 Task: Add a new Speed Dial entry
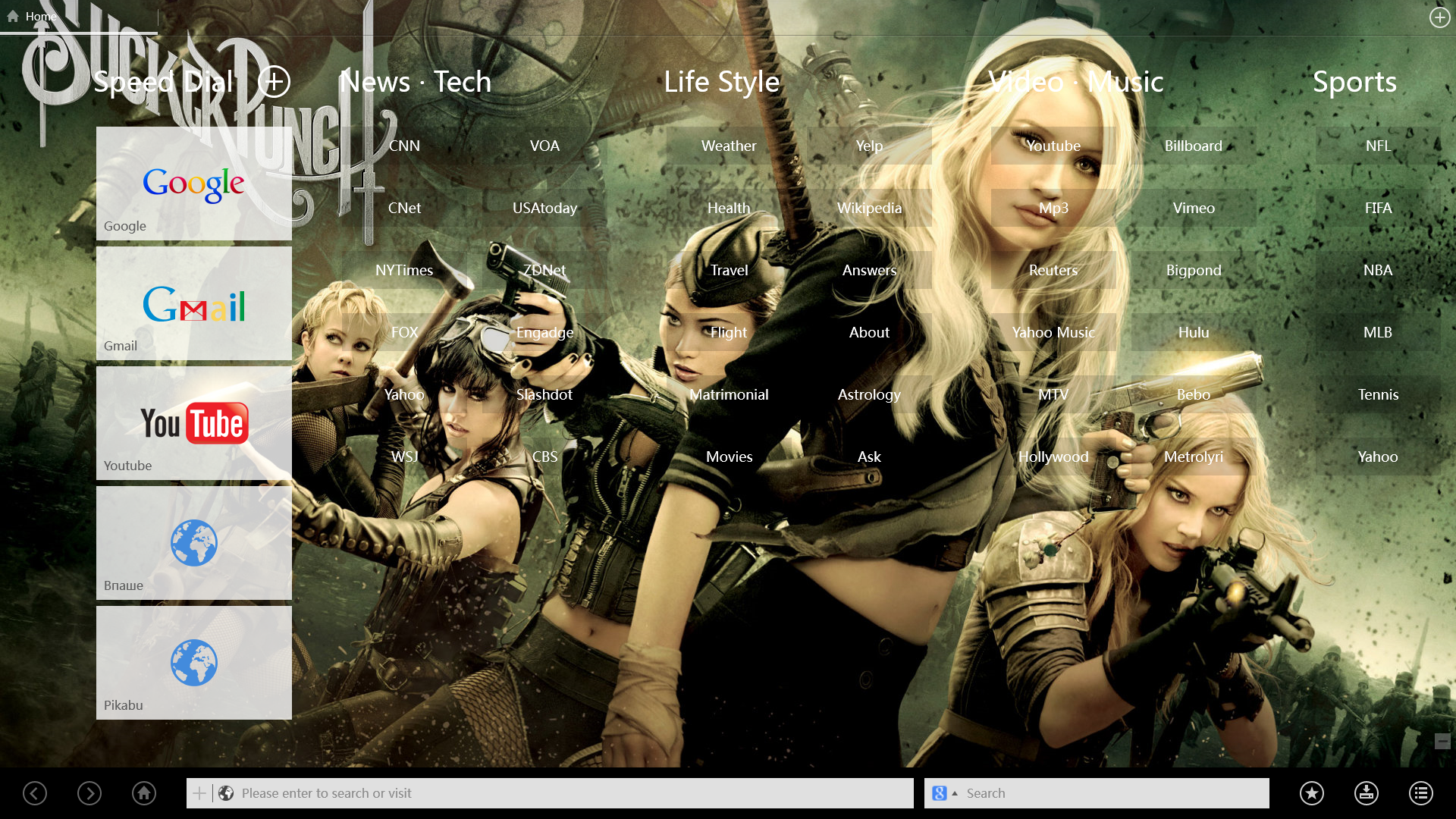coord(275,81)
